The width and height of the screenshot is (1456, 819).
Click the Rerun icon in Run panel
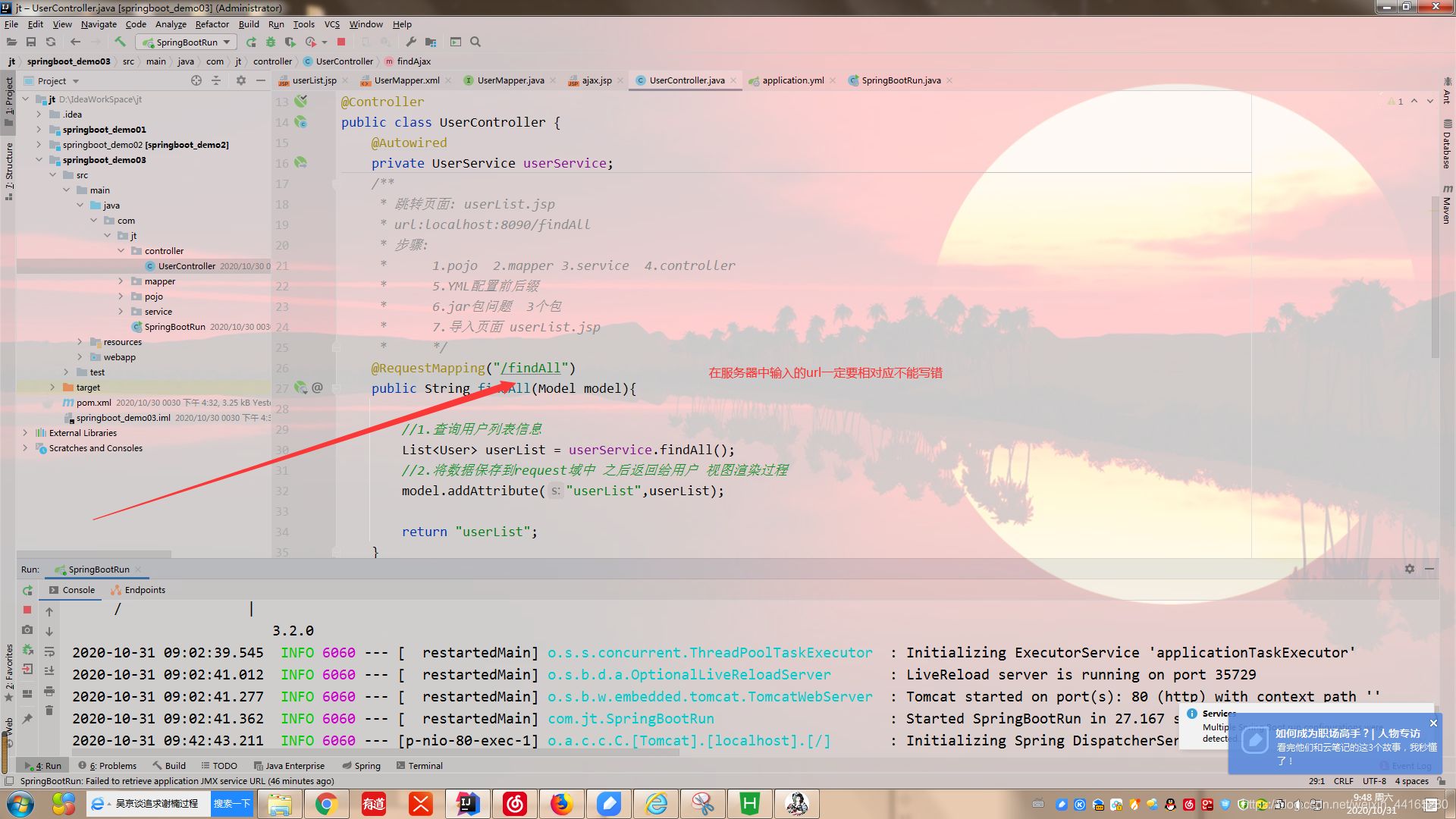(x=27, y=590)
